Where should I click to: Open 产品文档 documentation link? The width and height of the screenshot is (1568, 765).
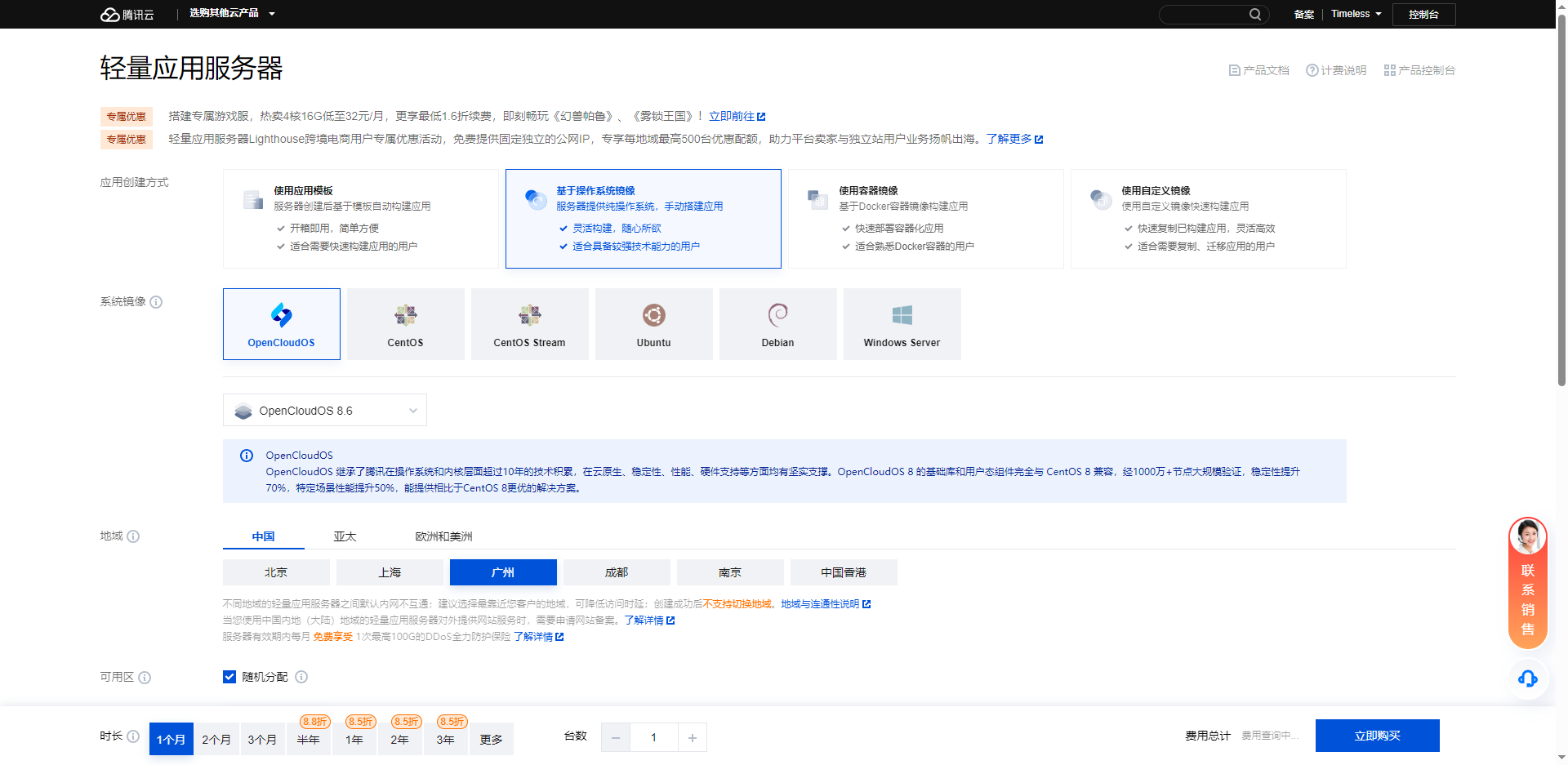coord(1259,70)
